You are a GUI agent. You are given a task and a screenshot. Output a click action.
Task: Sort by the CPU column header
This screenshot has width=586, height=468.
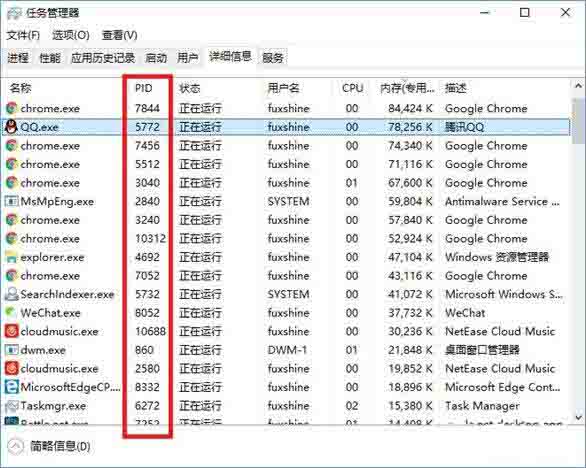point(352,88)
